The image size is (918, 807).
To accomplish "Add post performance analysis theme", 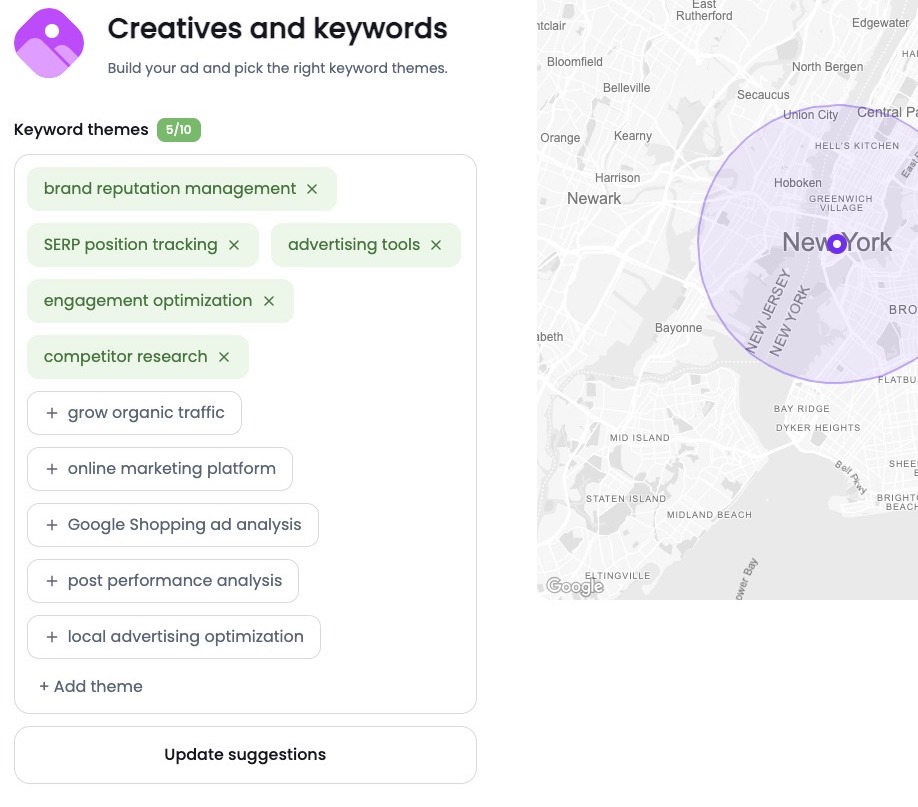I will (x=163, y=581).
